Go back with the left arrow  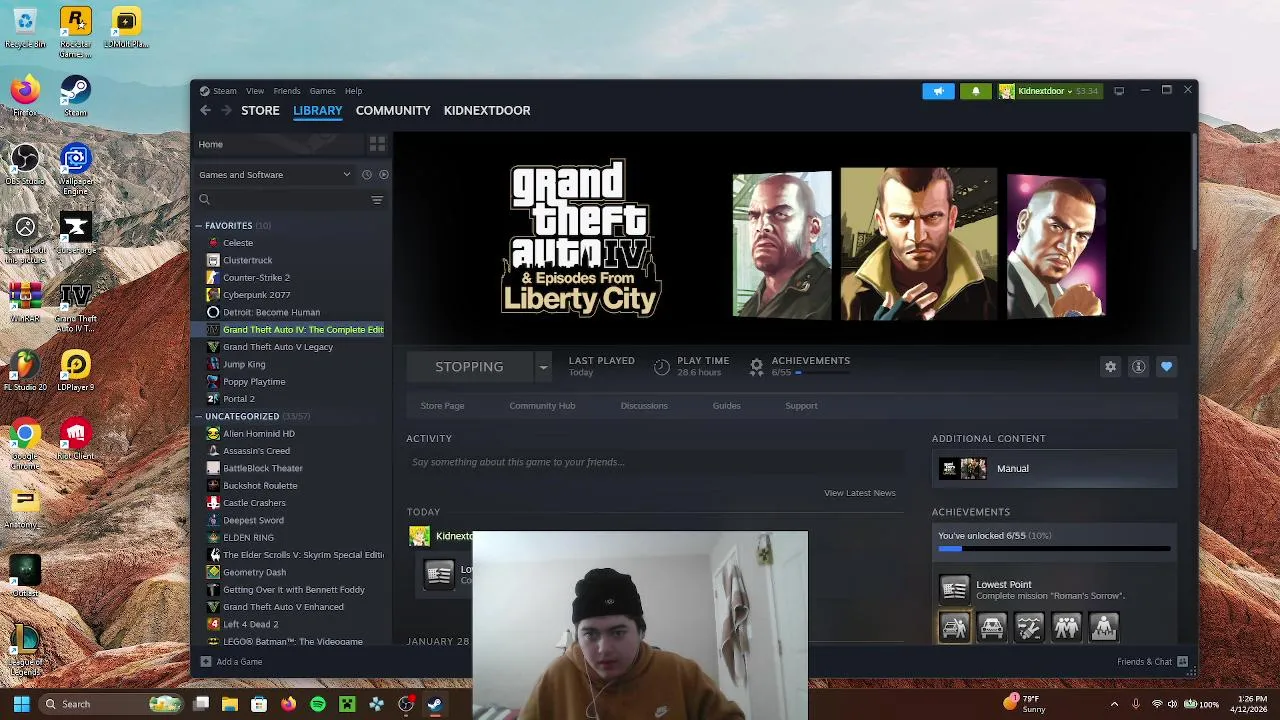coord(205,110)
